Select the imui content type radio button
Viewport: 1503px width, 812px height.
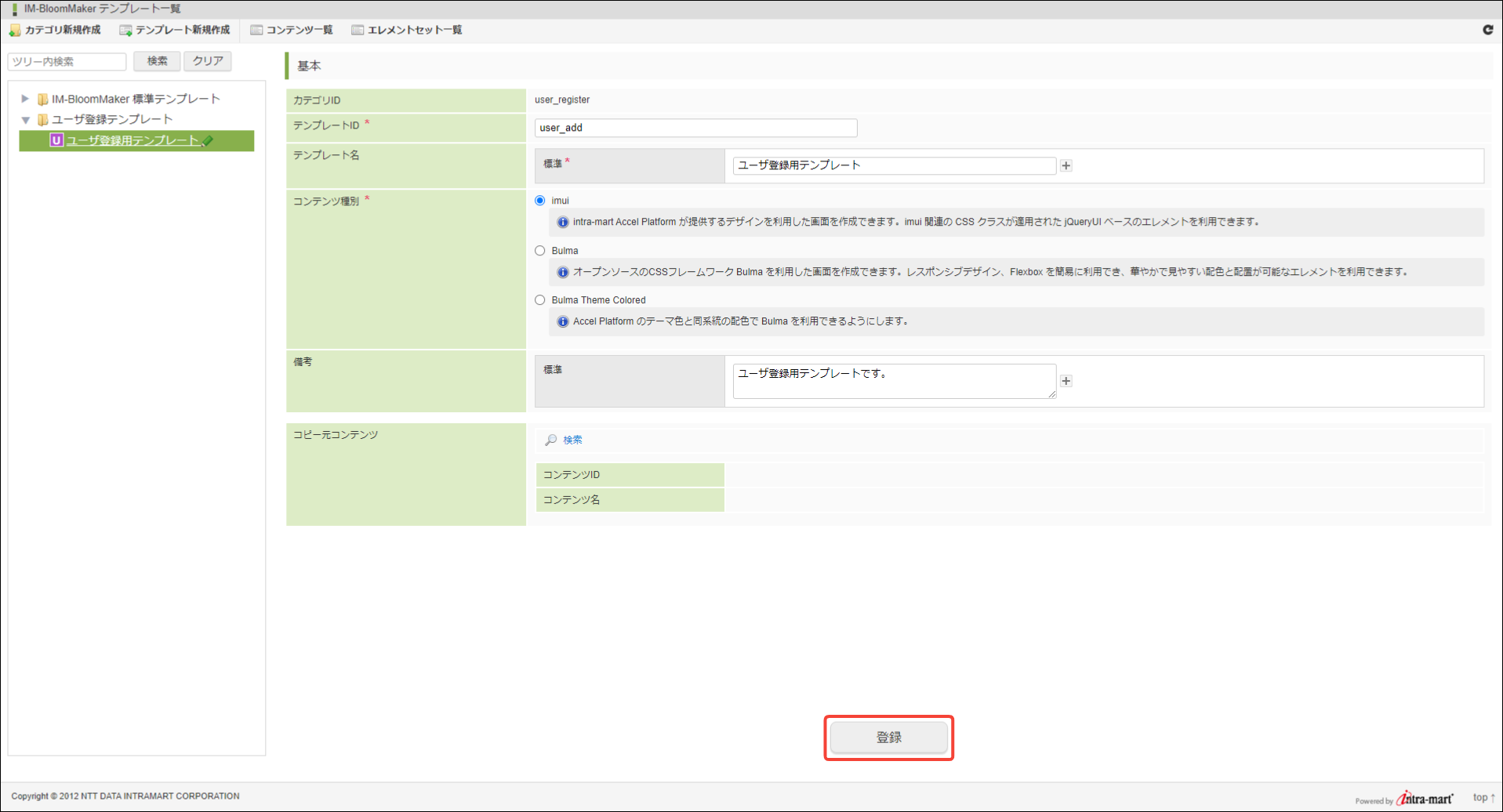(x=540, y=201)
